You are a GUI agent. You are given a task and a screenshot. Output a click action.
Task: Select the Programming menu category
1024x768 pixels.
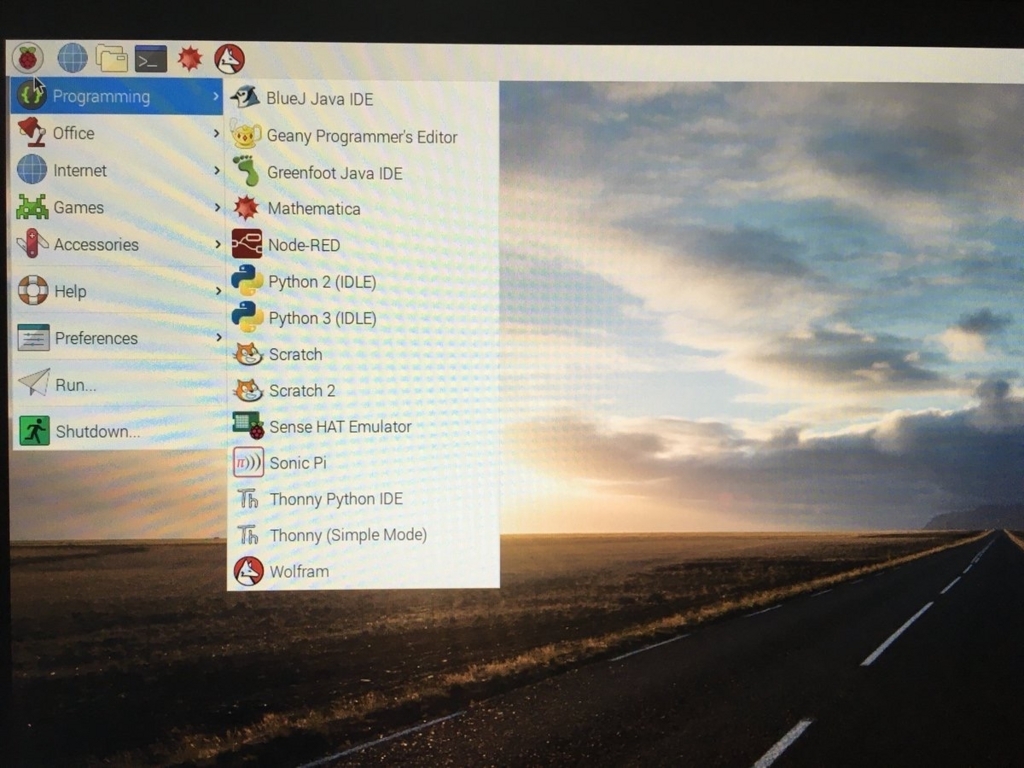(117, 96)
